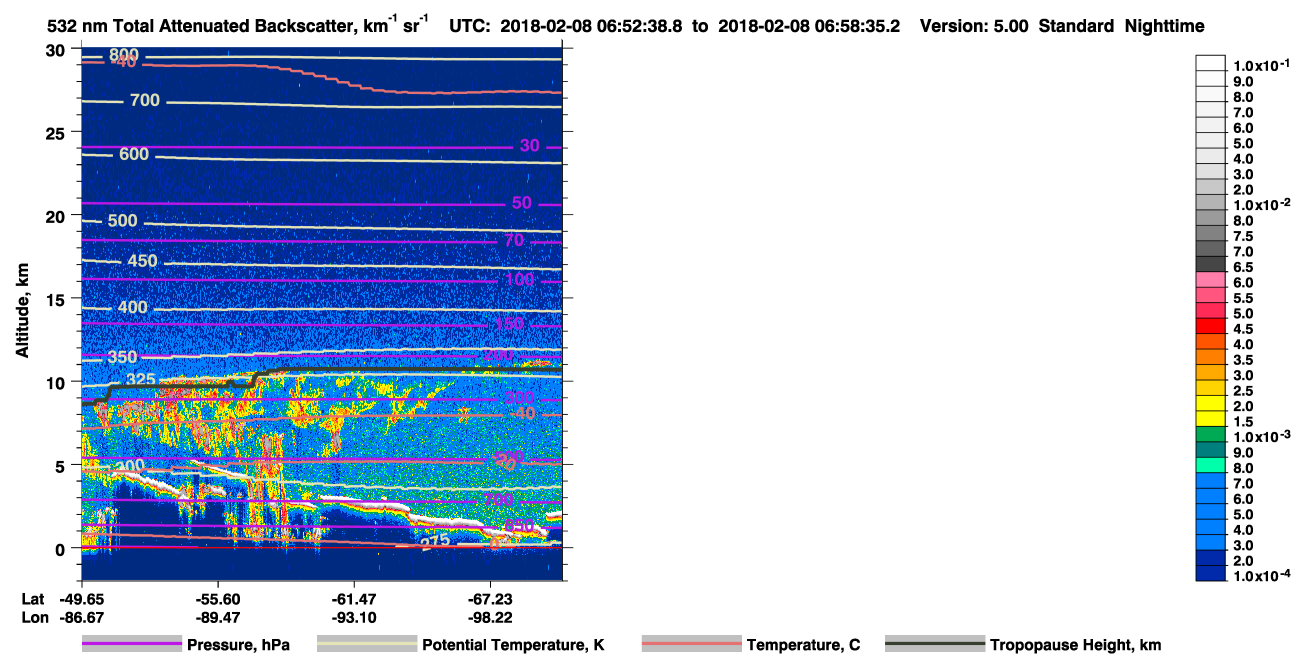This screenshot has width=1300, height=667.
Task: Click the latitude value -55.60
Action: coord(217,598)
